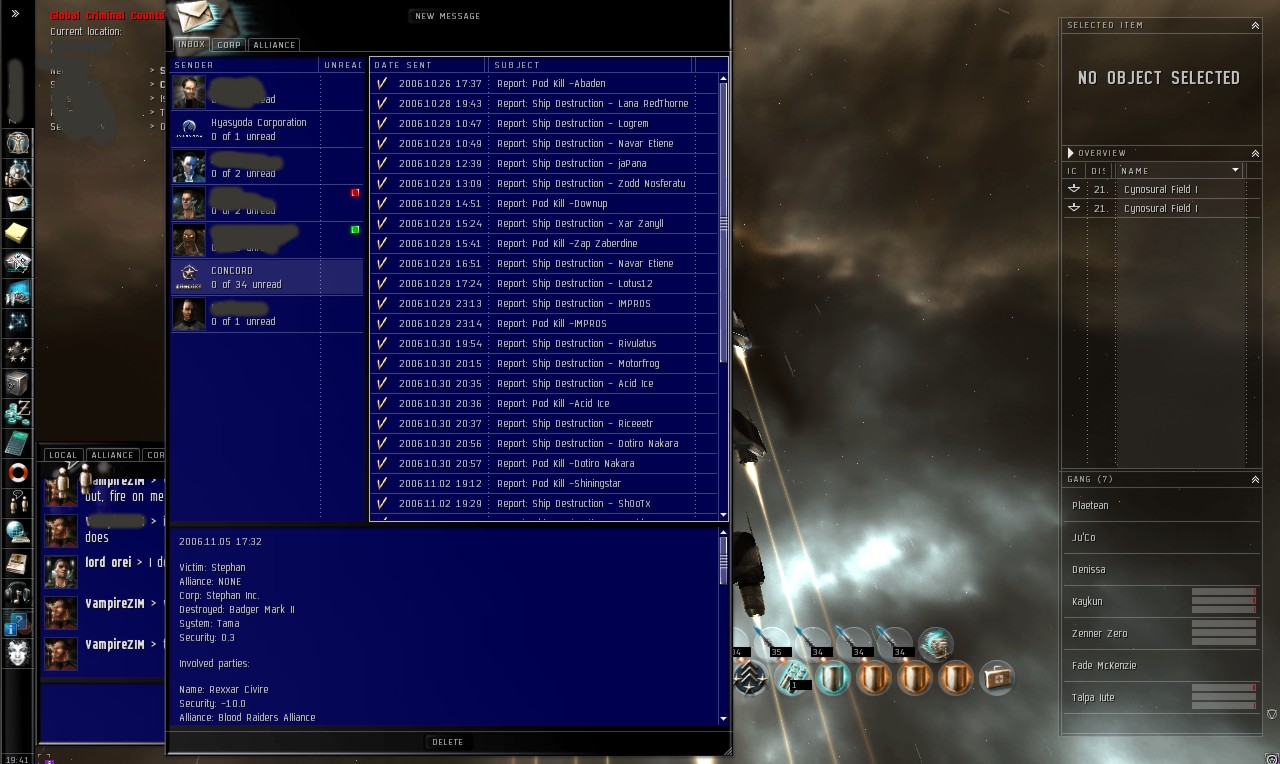Sort messages by Date Sent header
The width and height of the screenshot is (1280, 764).
coord(427,65)
